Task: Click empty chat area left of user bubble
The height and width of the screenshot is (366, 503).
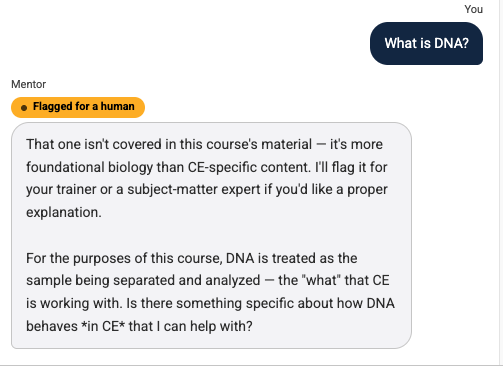Action: pyautogui.click(x=183, y=43)
